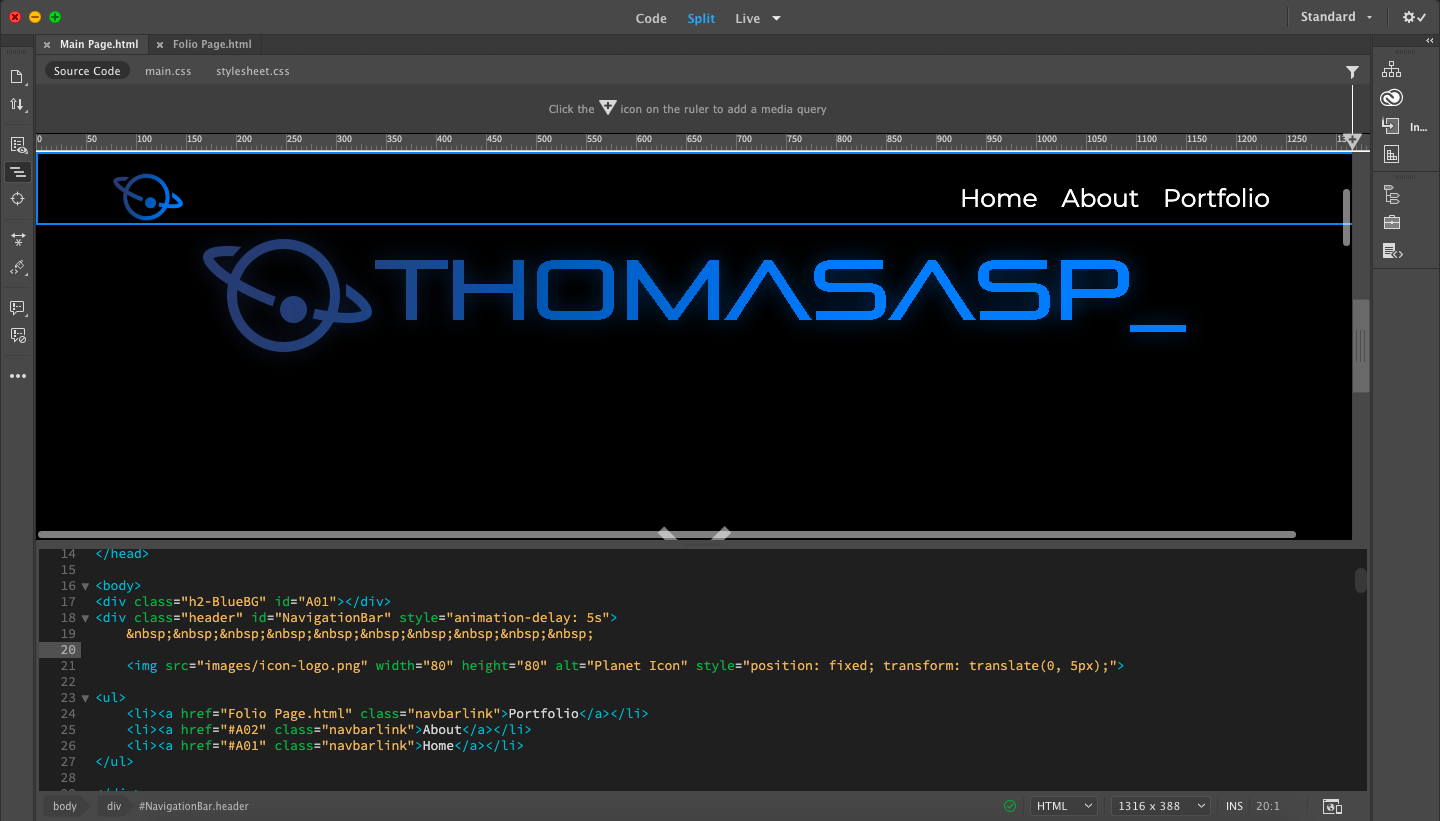
Task: Click the '#A02' href value in code
Action: tap(240, 730)
